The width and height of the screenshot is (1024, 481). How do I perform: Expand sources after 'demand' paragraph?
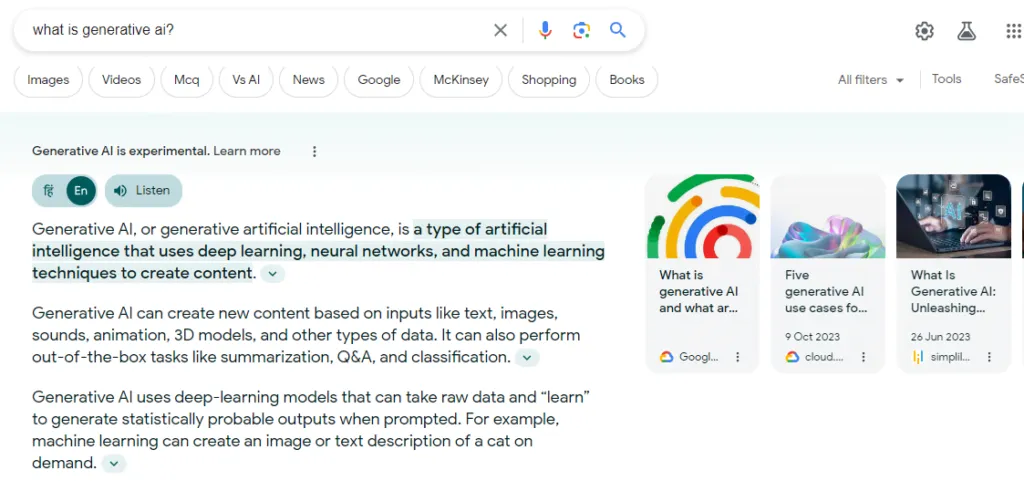click(114, 463)
